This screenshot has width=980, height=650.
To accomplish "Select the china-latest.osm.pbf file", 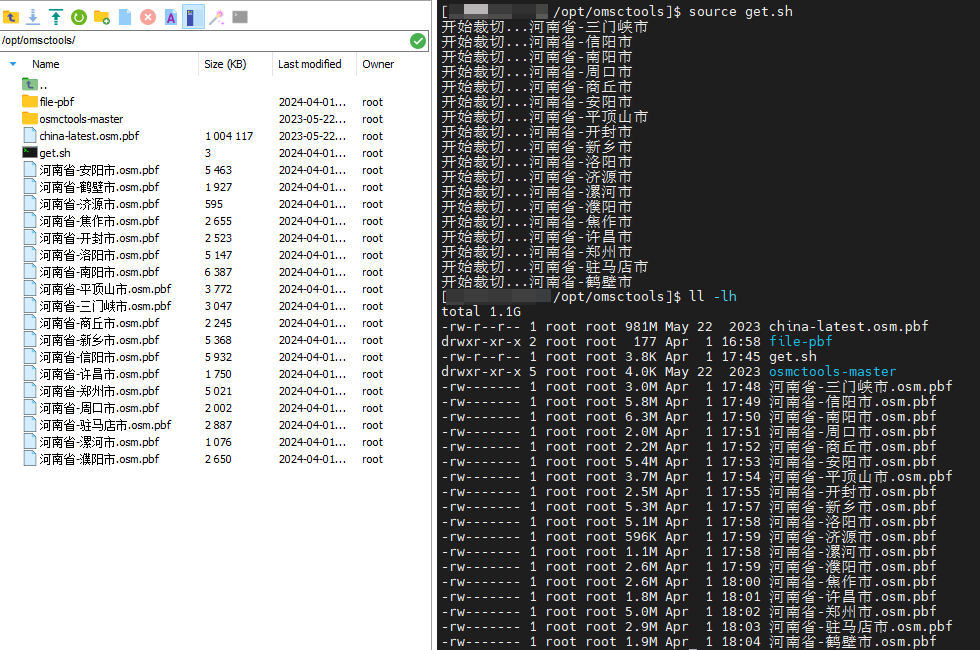I will (x=89, y=136).
